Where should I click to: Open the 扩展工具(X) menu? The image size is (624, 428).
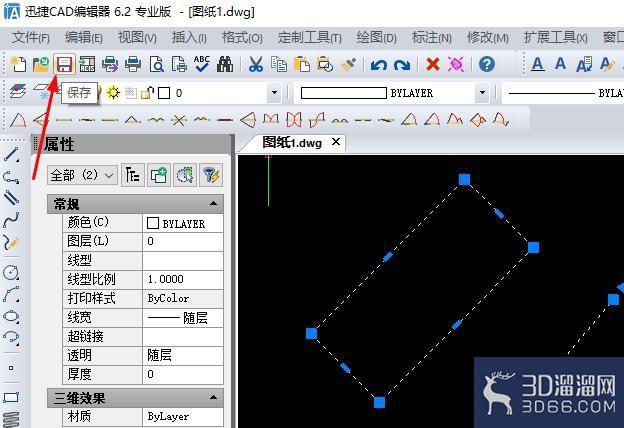(555, 38)
